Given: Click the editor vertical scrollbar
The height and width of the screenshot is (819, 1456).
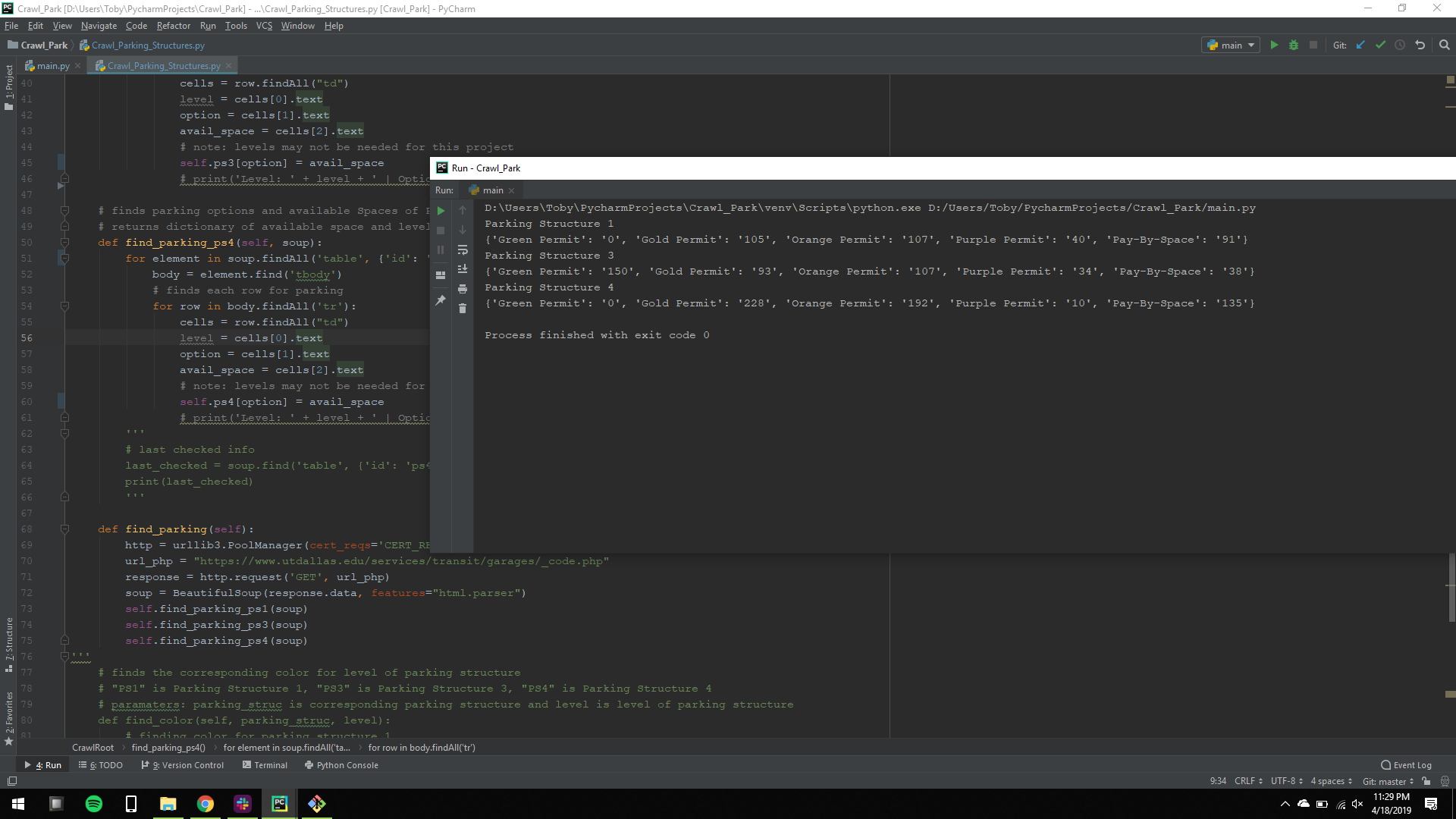Looking at the screenshot, I should [1451, 588].
